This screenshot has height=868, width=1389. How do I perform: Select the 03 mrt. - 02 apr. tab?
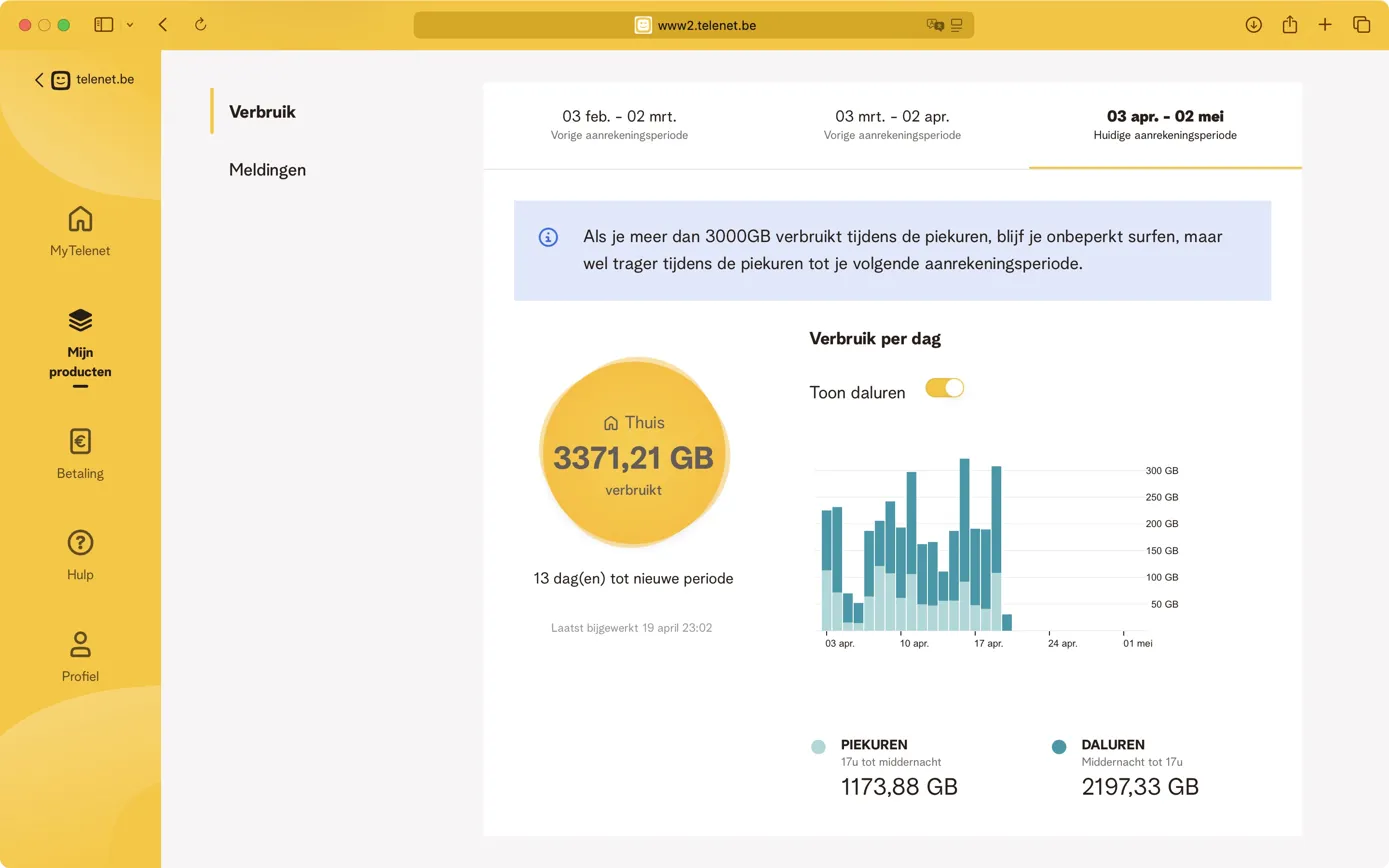892,125
